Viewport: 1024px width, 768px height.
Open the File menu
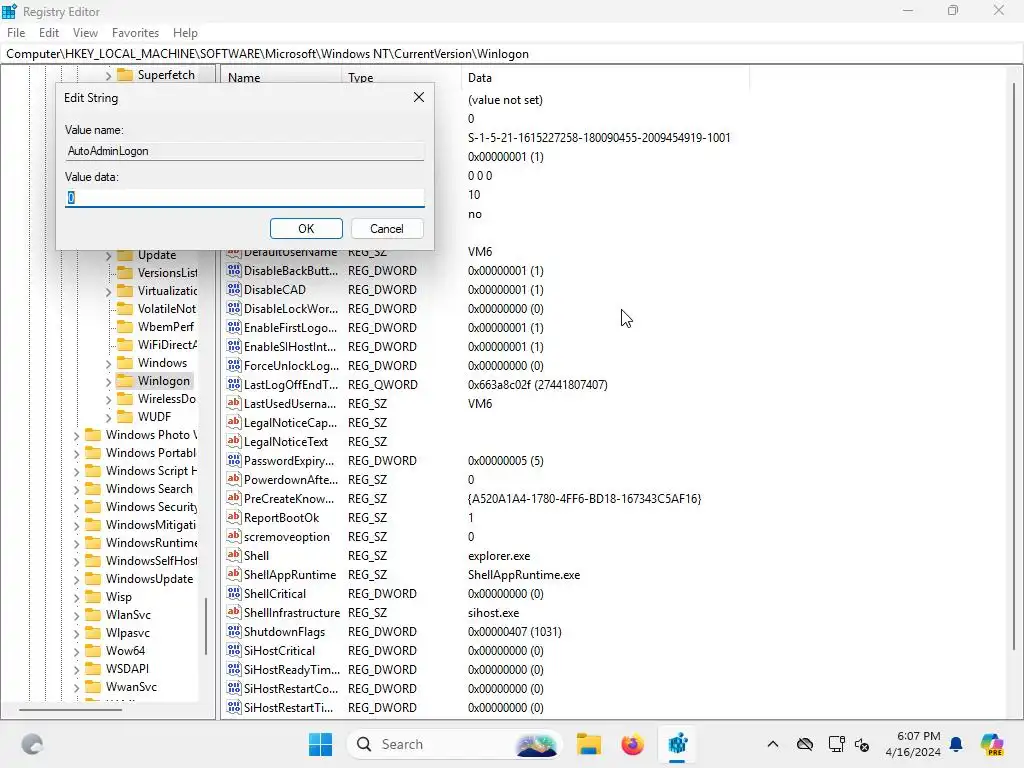[x=16, y=33]
